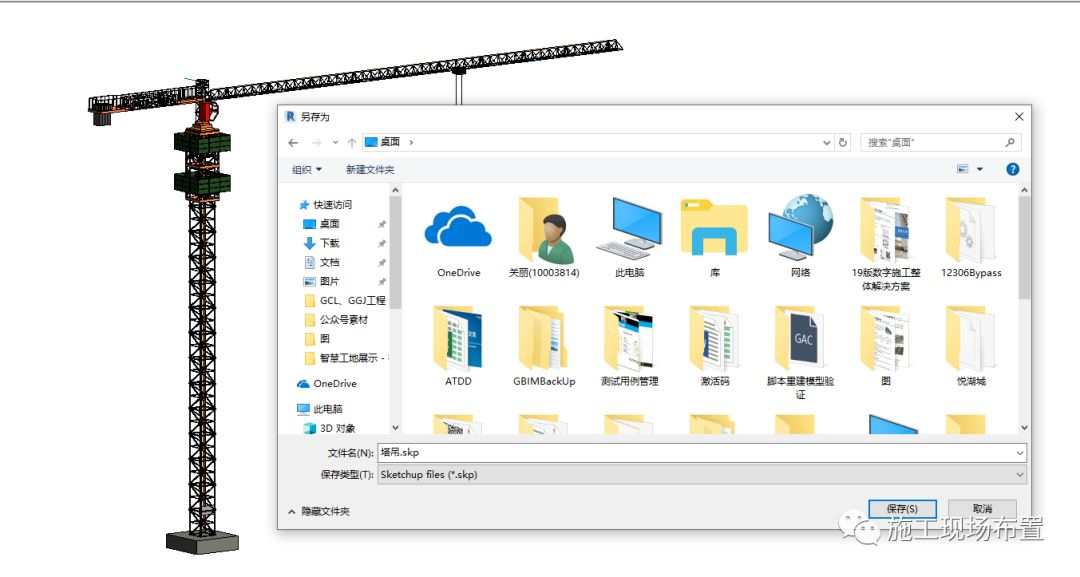
Task: Select the 此电脑 computer icon
Action: [629, 238]
